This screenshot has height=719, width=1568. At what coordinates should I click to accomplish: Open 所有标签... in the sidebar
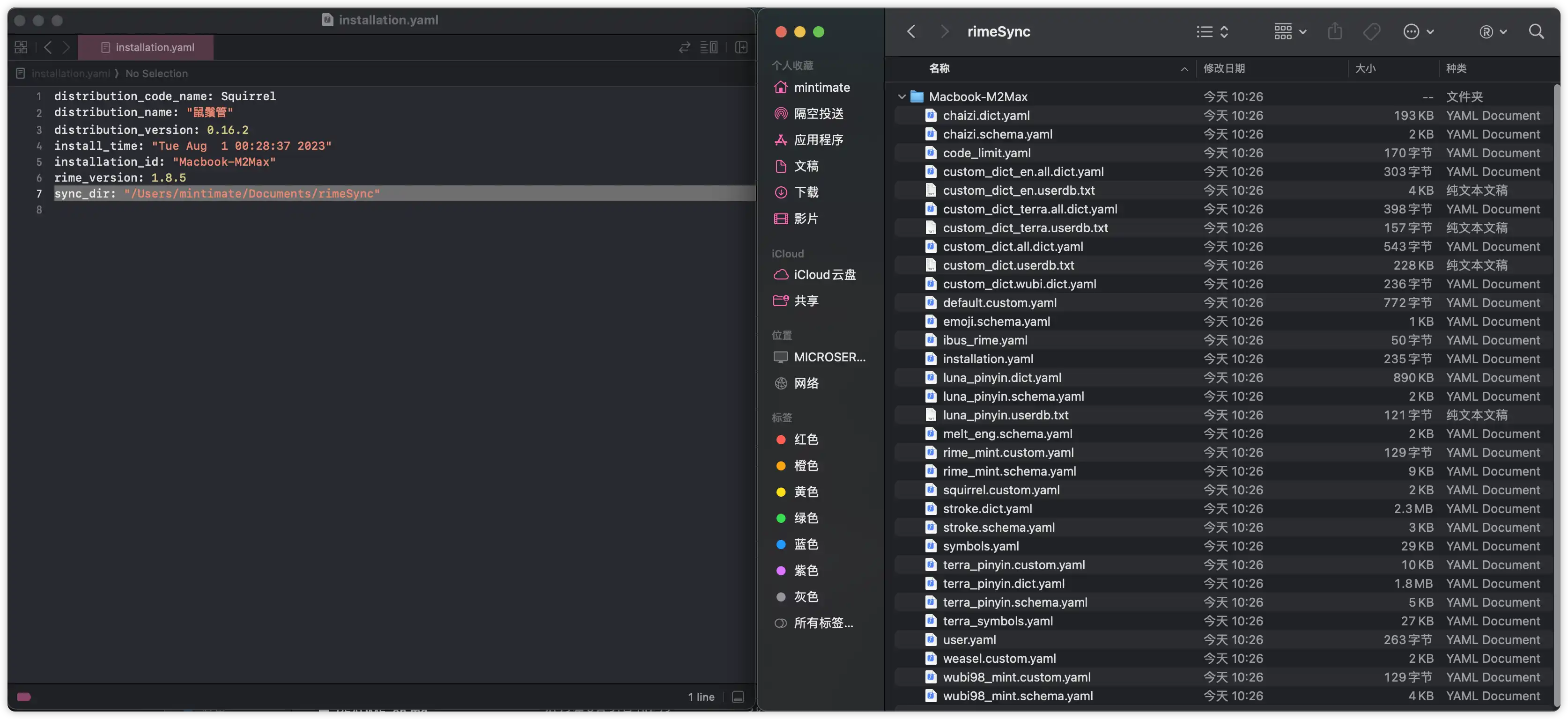[813, 623]
